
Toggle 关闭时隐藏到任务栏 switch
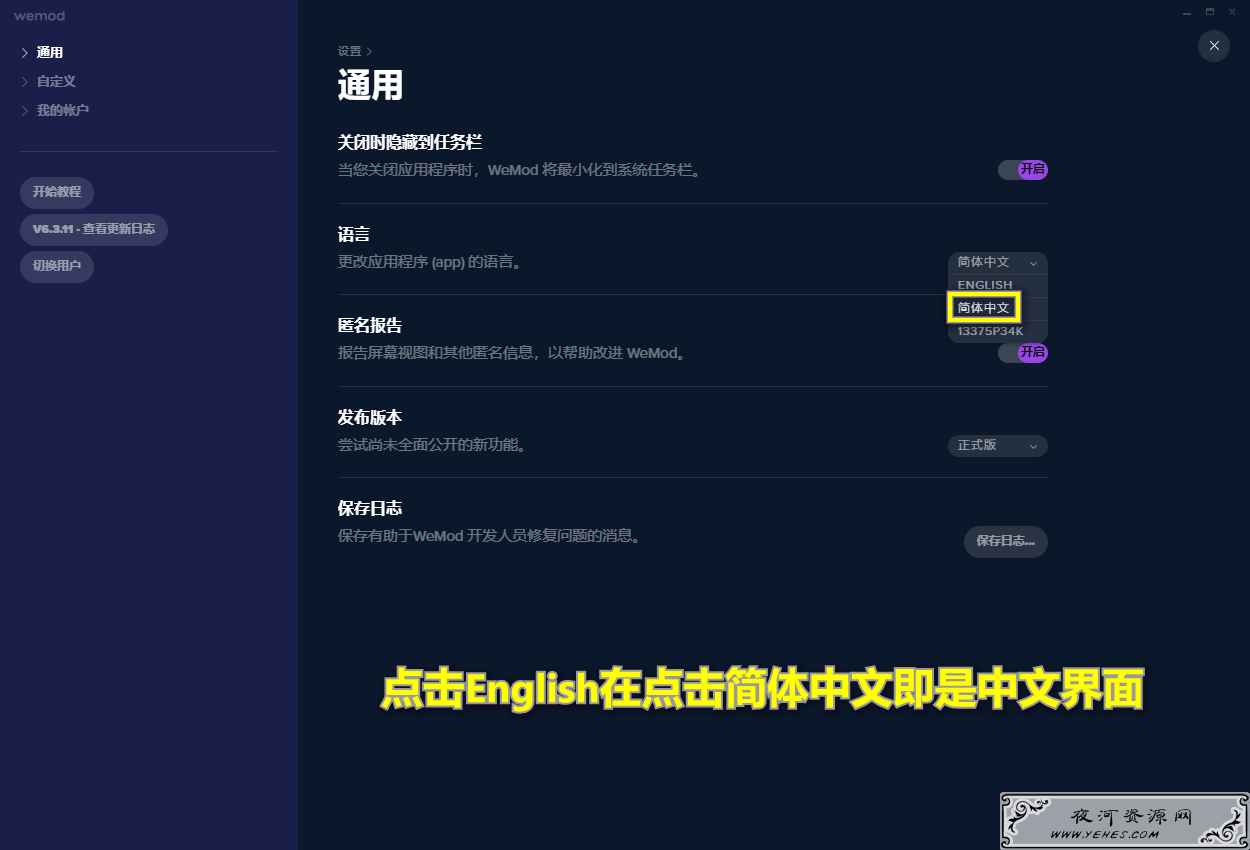pos(1022,170)
